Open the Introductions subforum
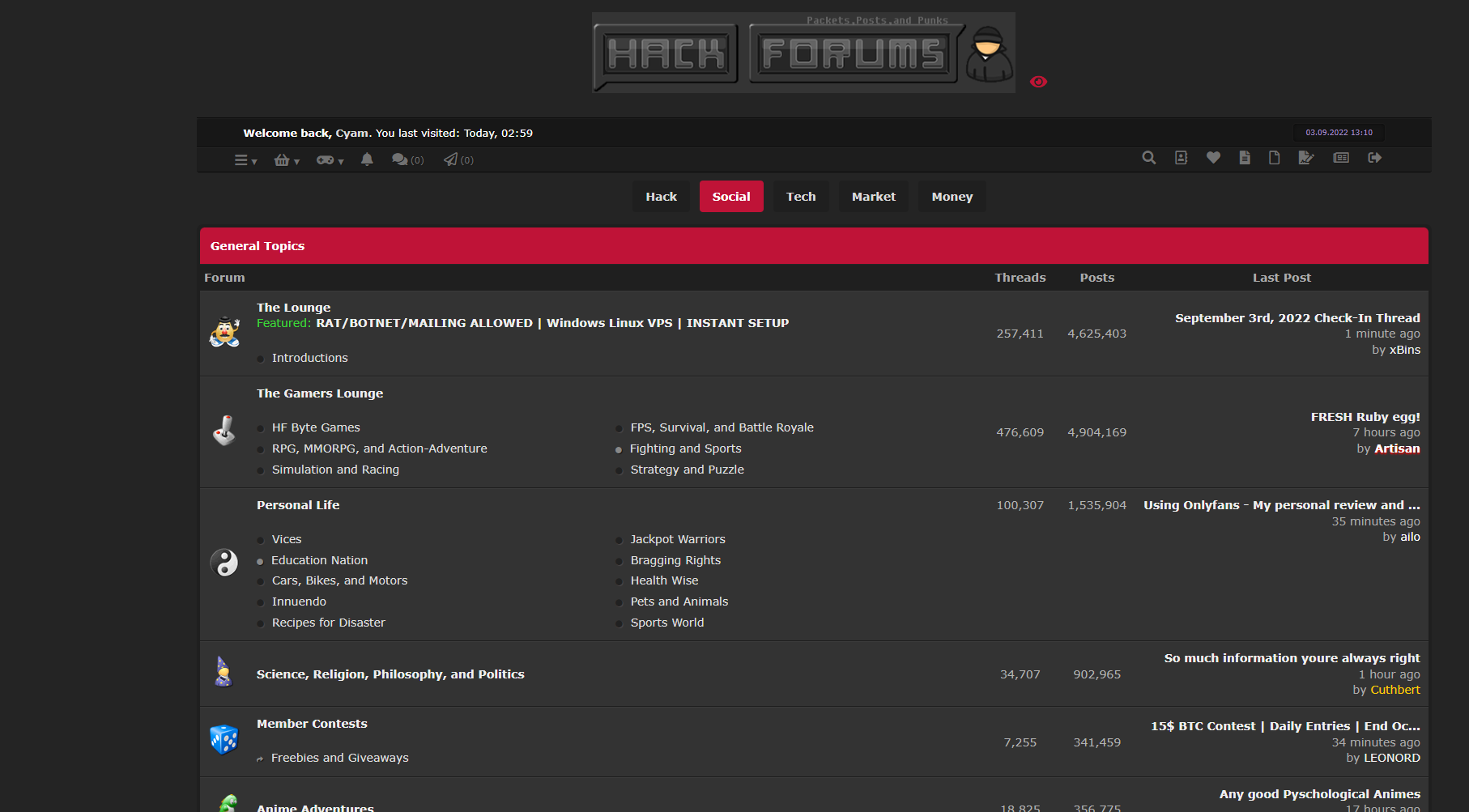The image size is (1469, 812). [309, 358]
